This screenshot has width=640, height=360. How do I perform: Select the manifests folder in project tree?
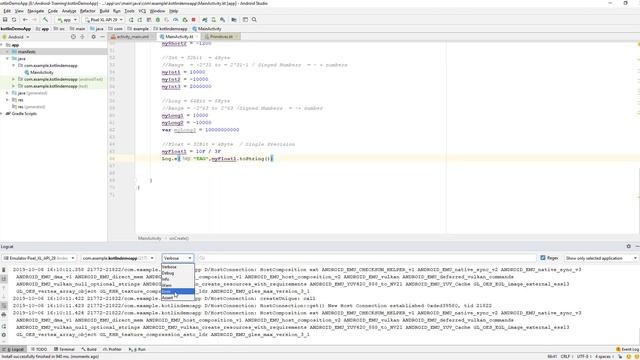[x=27, y=52]
